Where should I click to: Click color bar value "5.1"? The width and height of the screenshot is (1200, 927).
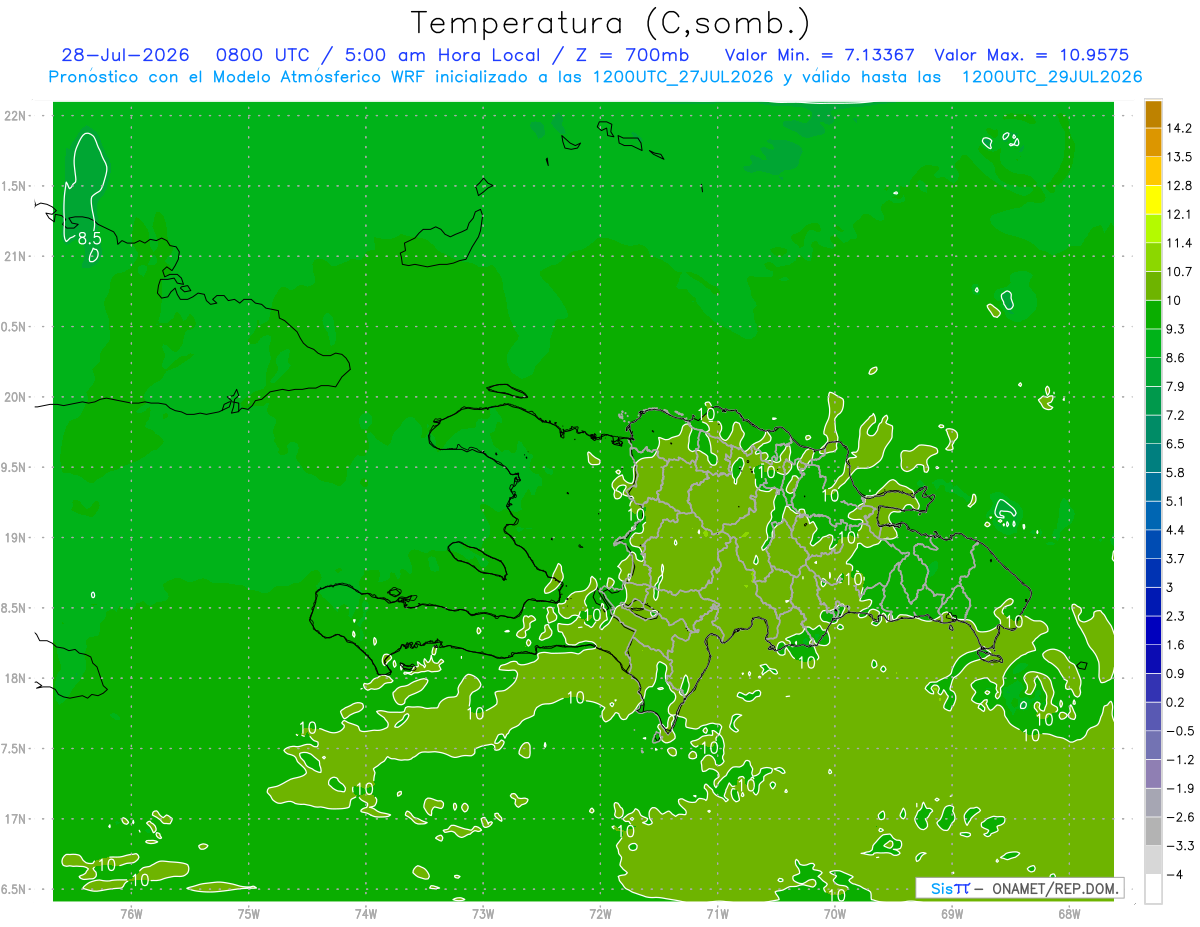pyautogui.click(x=1175, y=501)
